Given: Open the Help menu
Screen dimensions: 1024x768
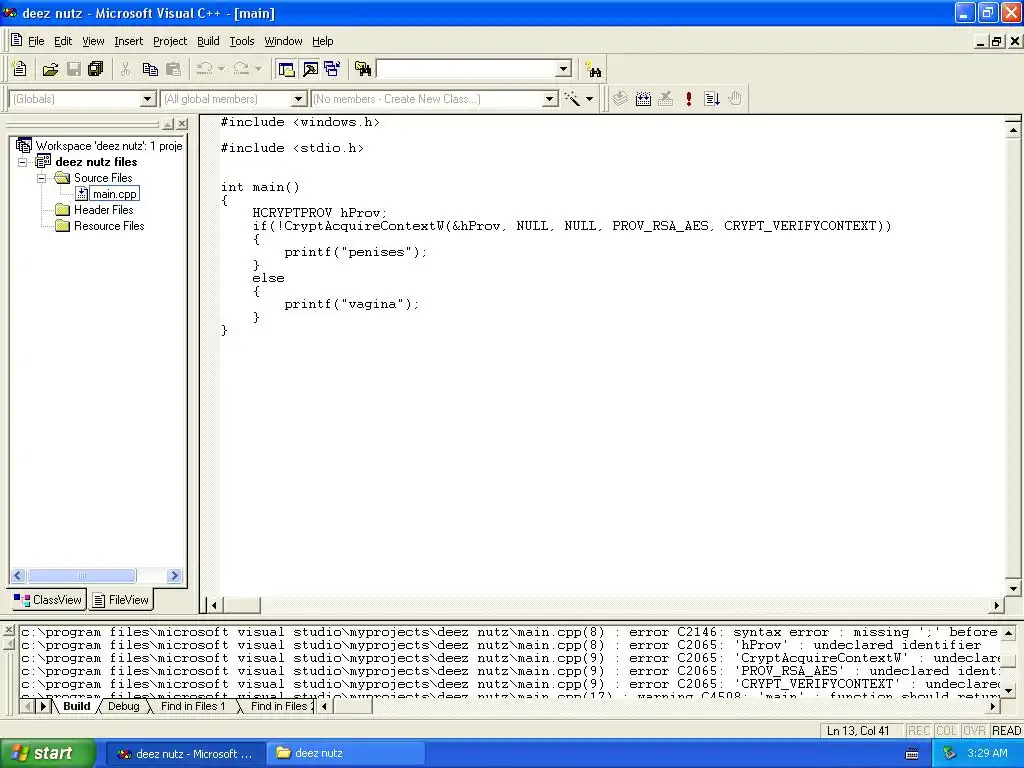Looking at the screenshot, I should (323, 41).
